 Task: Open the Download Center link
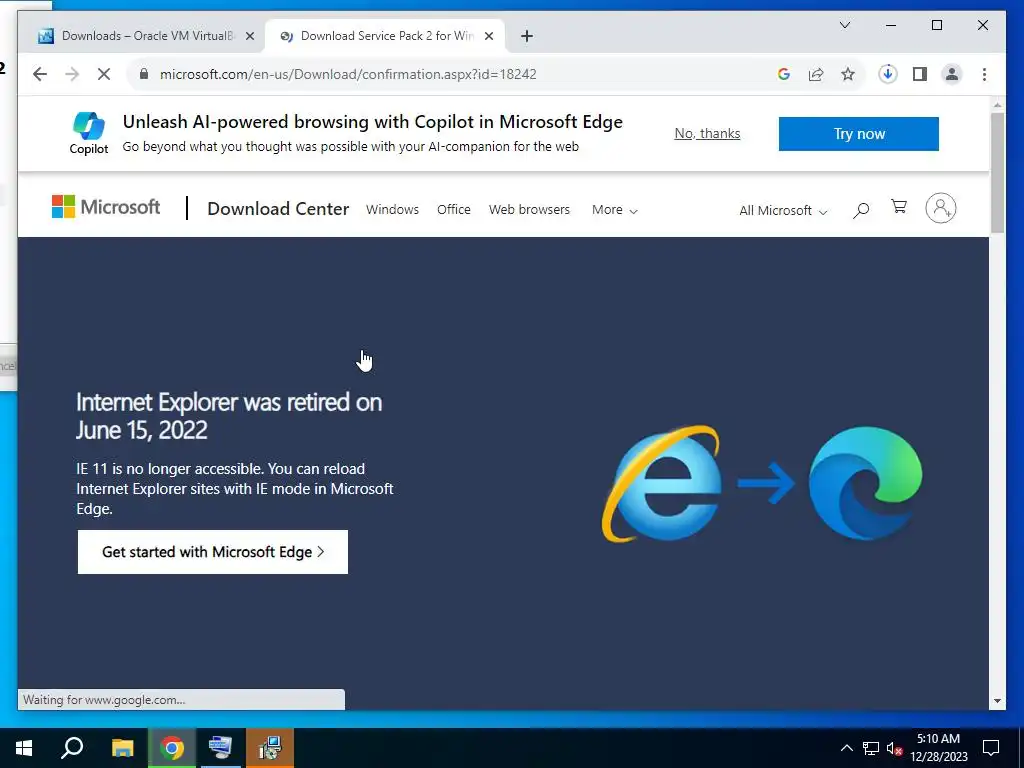(x=278, y=209)
